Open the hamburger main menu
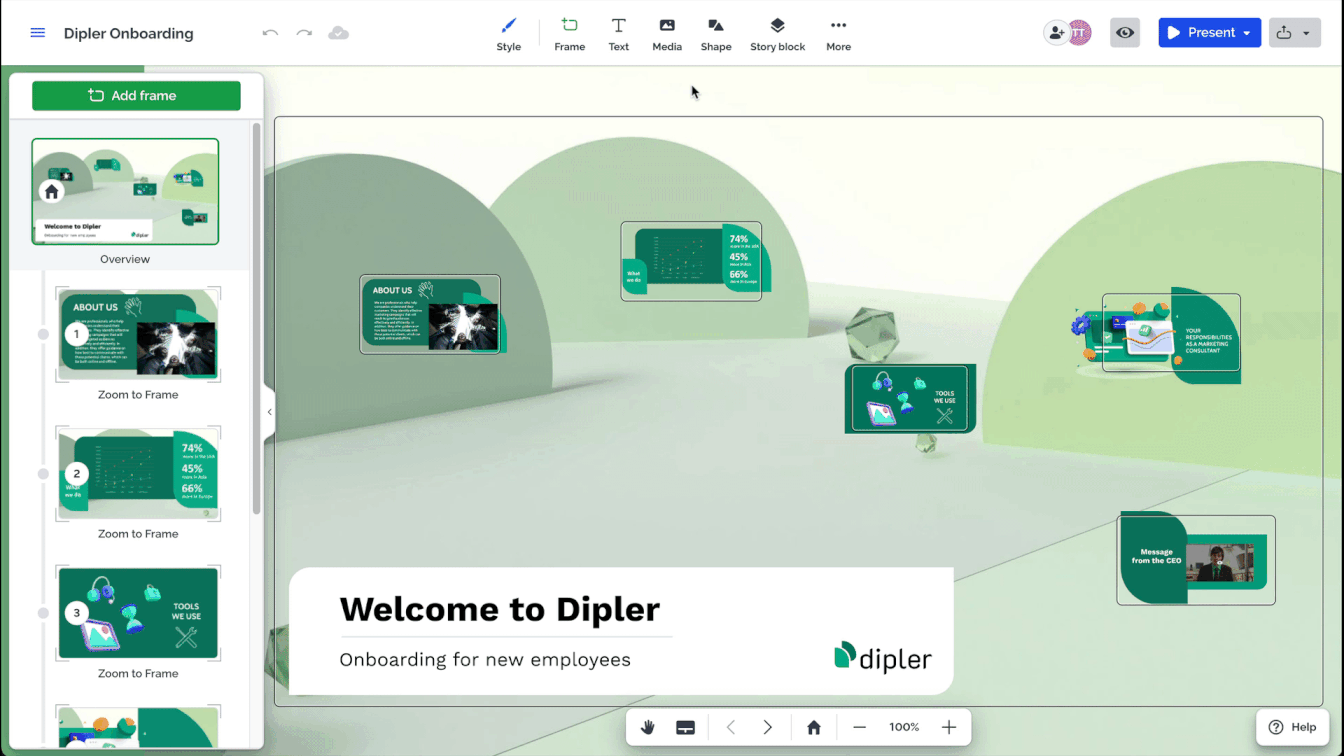 38,33
